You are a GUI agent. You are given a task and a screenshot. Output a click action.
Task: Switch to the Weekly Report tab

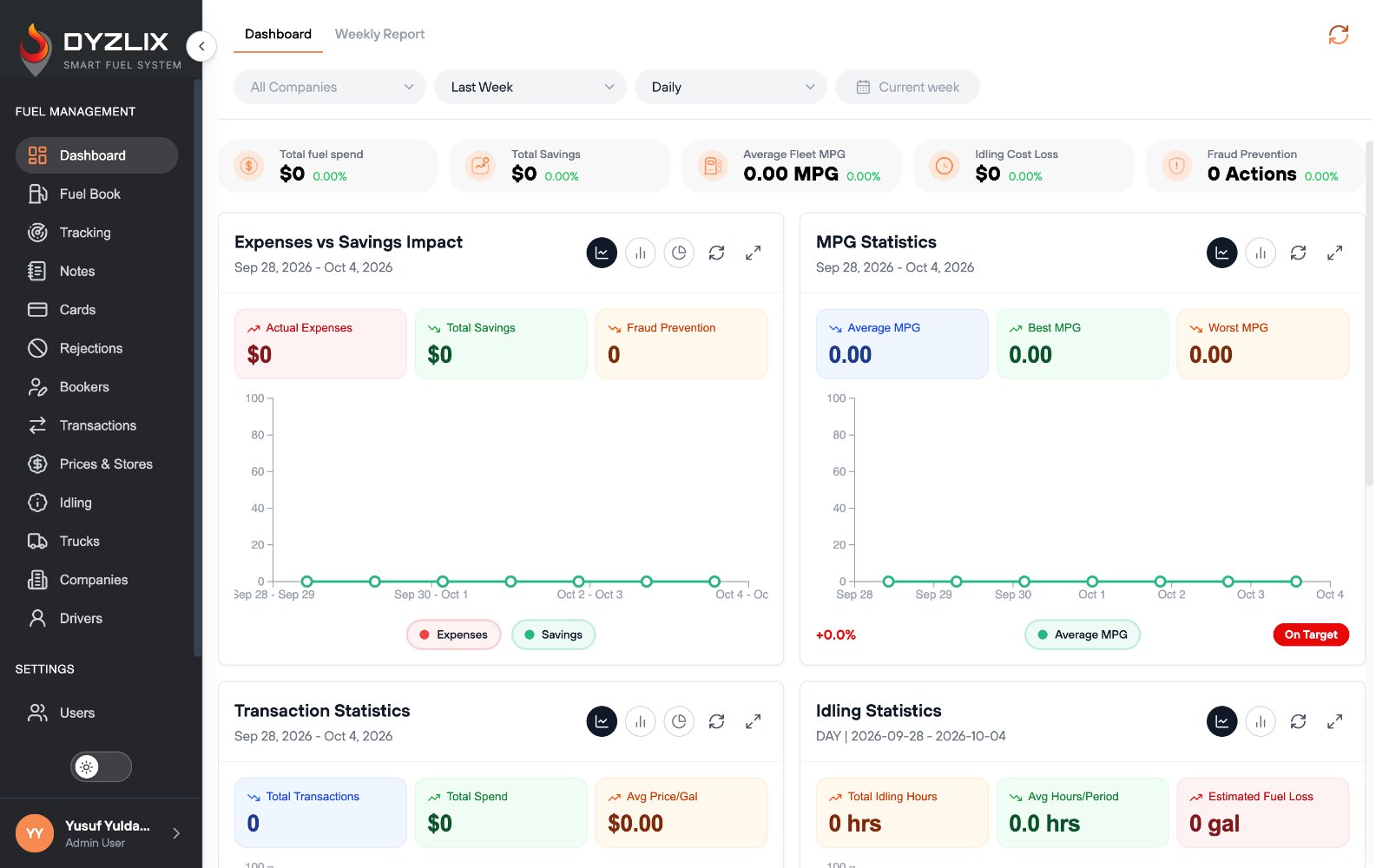tap(379, 34)
